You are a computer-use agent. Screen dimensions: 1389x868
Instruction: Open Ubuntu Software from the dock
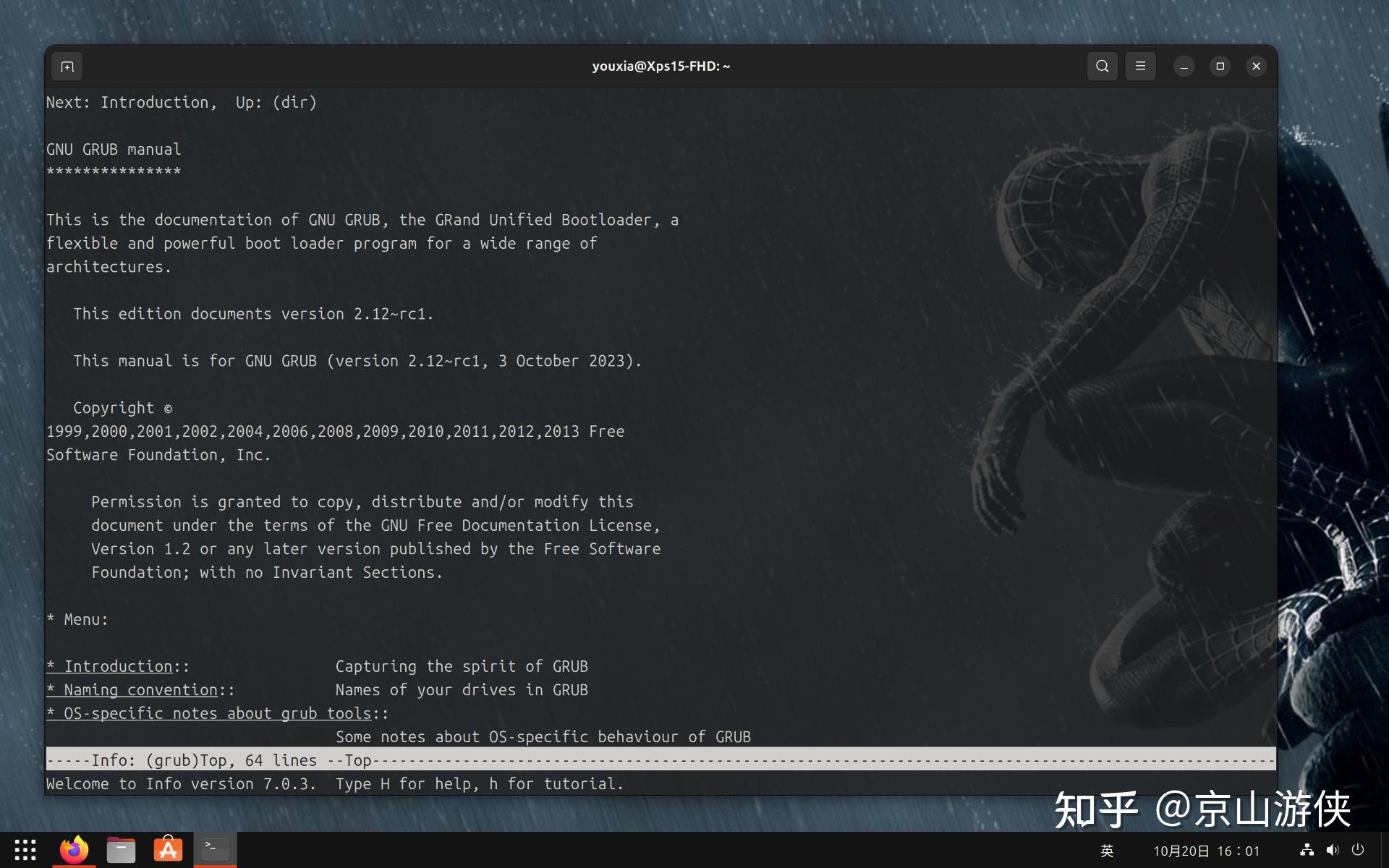pyautogui.click(x=167, y=849)
